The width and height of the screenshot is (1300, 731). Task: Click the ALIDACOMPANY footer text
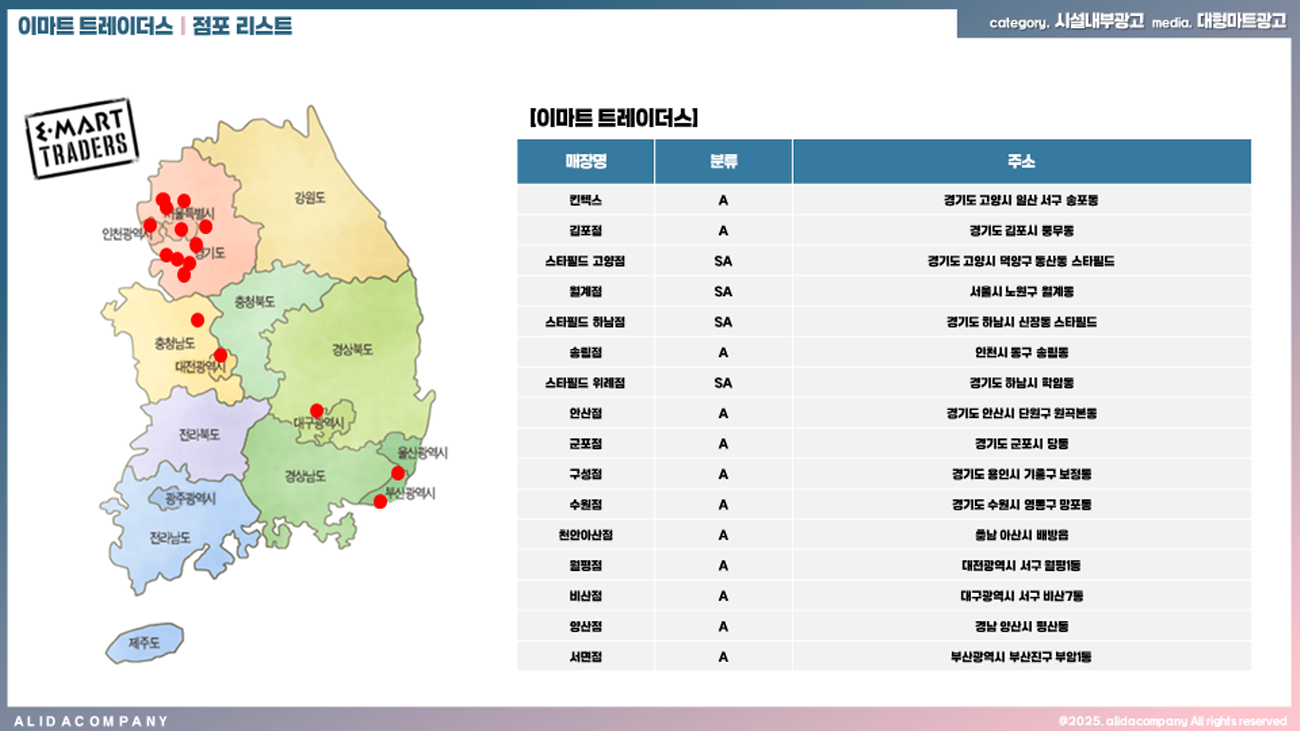(92, 720)
